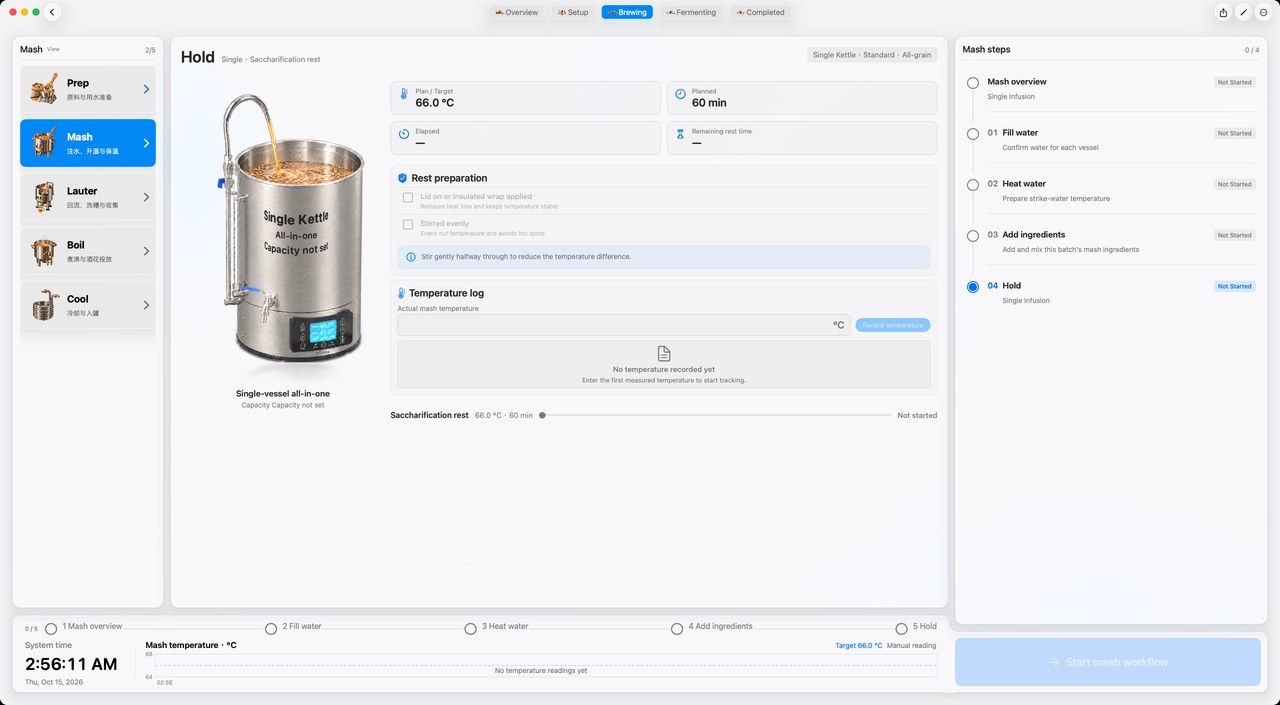Expand the Prep stage chevron
Screen dimensions: 1280x705
point(146,89)
